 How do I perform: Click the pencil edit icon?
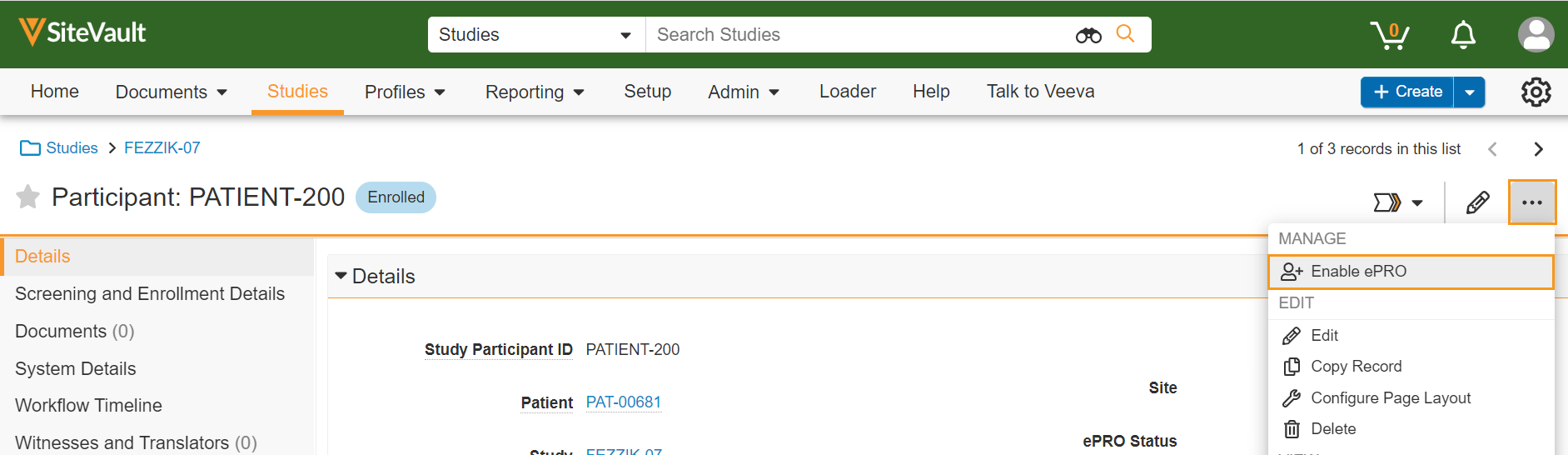(x=1477, y=202)
